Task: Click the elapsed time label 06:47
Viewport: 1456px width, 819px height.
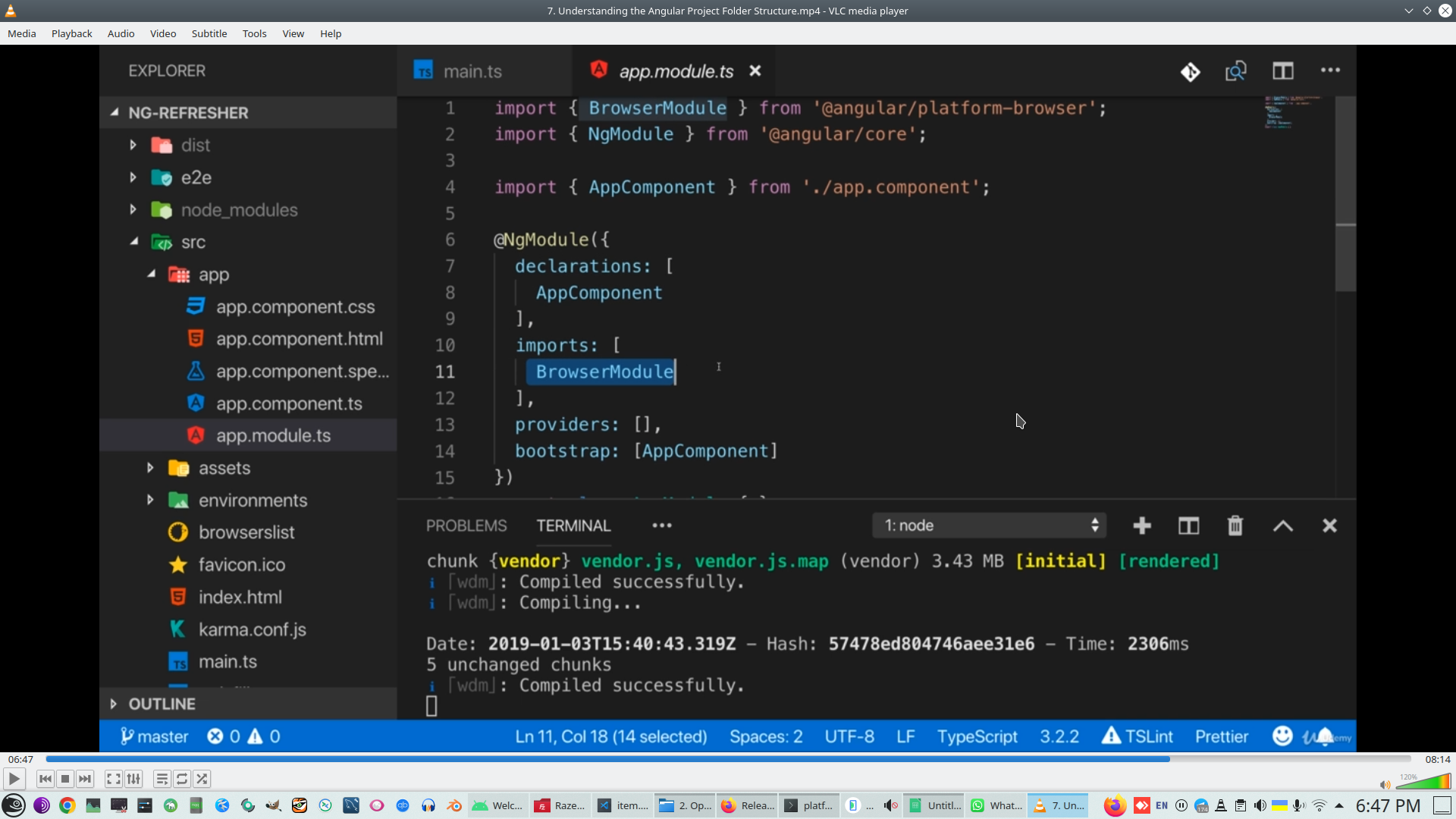Action: 20,759
